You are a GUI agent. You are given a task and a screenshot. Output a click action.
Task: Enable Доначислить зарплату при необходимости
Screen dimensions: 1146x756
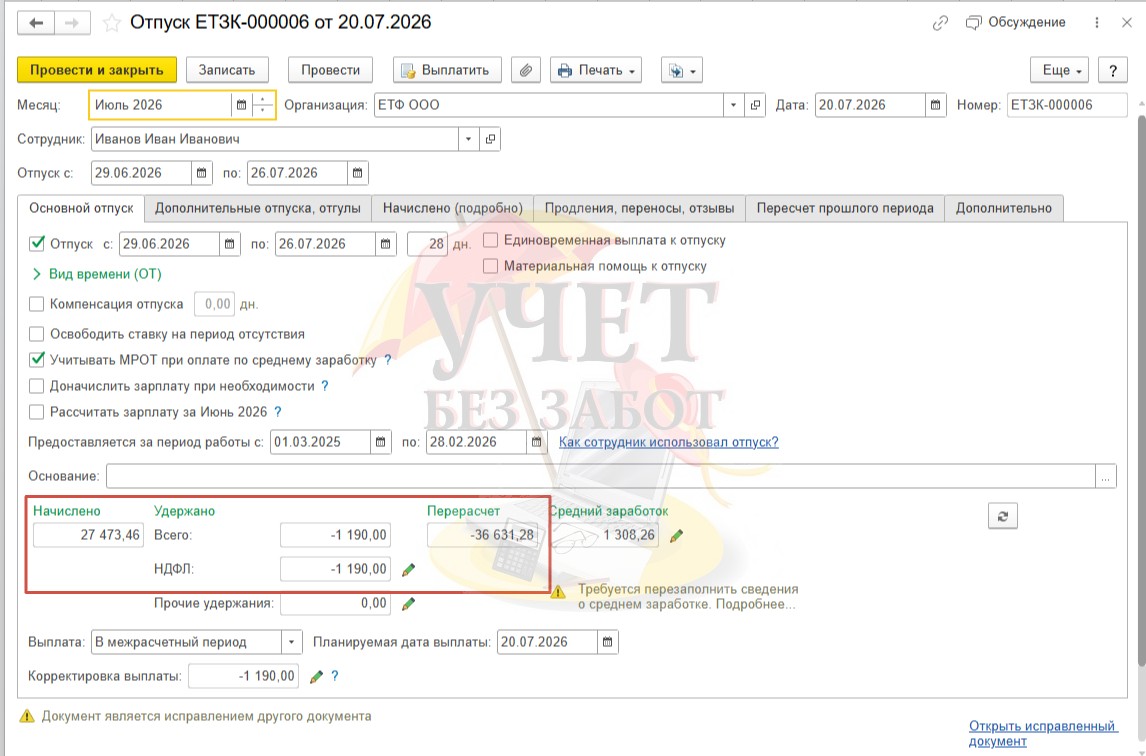tap(37, 386)
